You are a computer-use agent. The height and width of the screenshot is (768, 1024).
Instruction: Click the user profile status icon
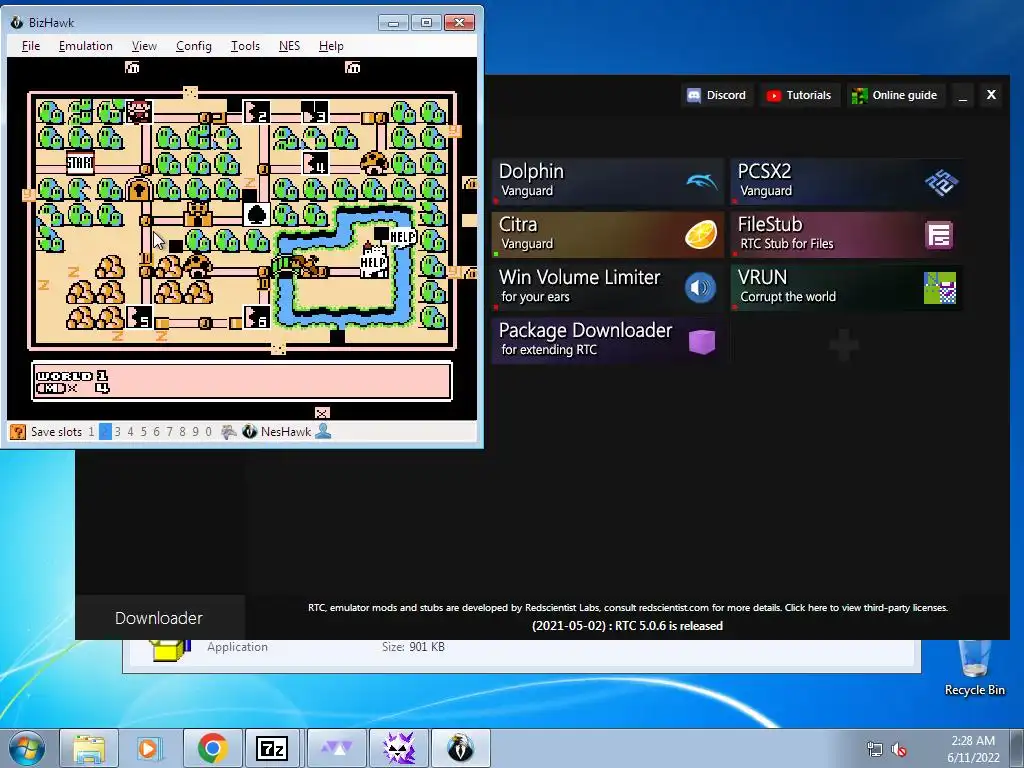pyautogui.click(x=323, y=431)
